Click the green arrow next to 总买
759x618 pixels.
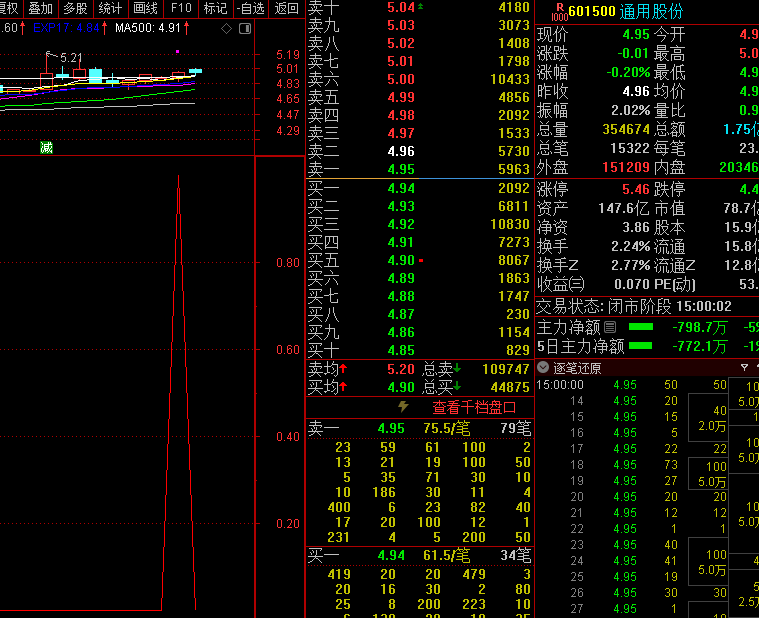pos(458,387)
